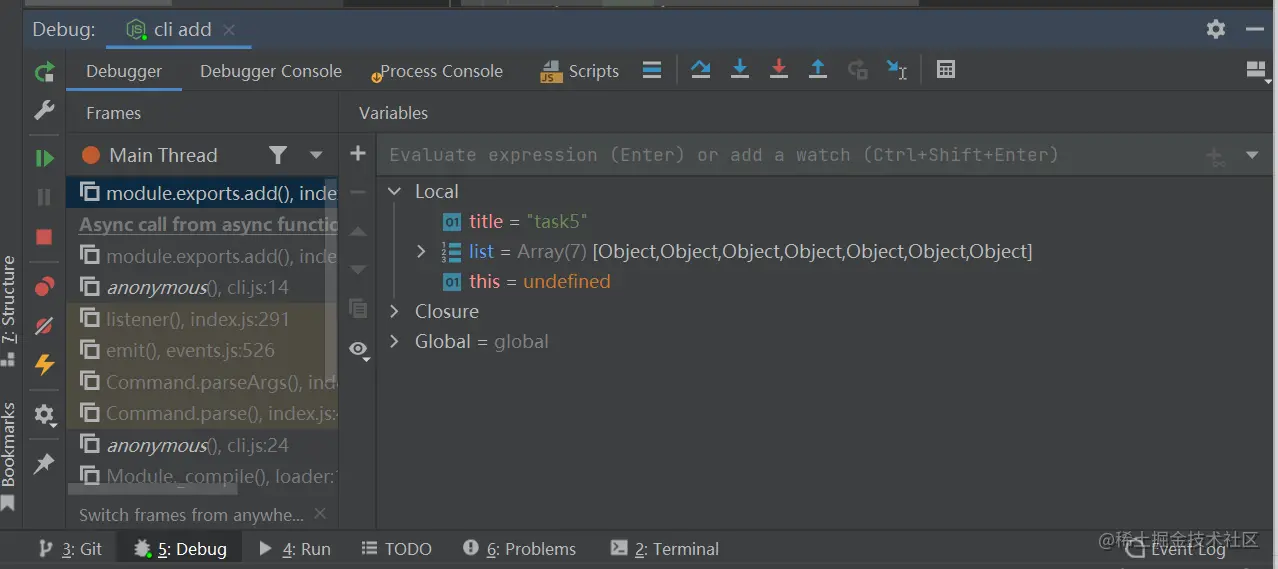Open the Evaluate Expression calculator
Image resolution: width=1278 pixels, height=569 pixels.
(x=946, y=70)
